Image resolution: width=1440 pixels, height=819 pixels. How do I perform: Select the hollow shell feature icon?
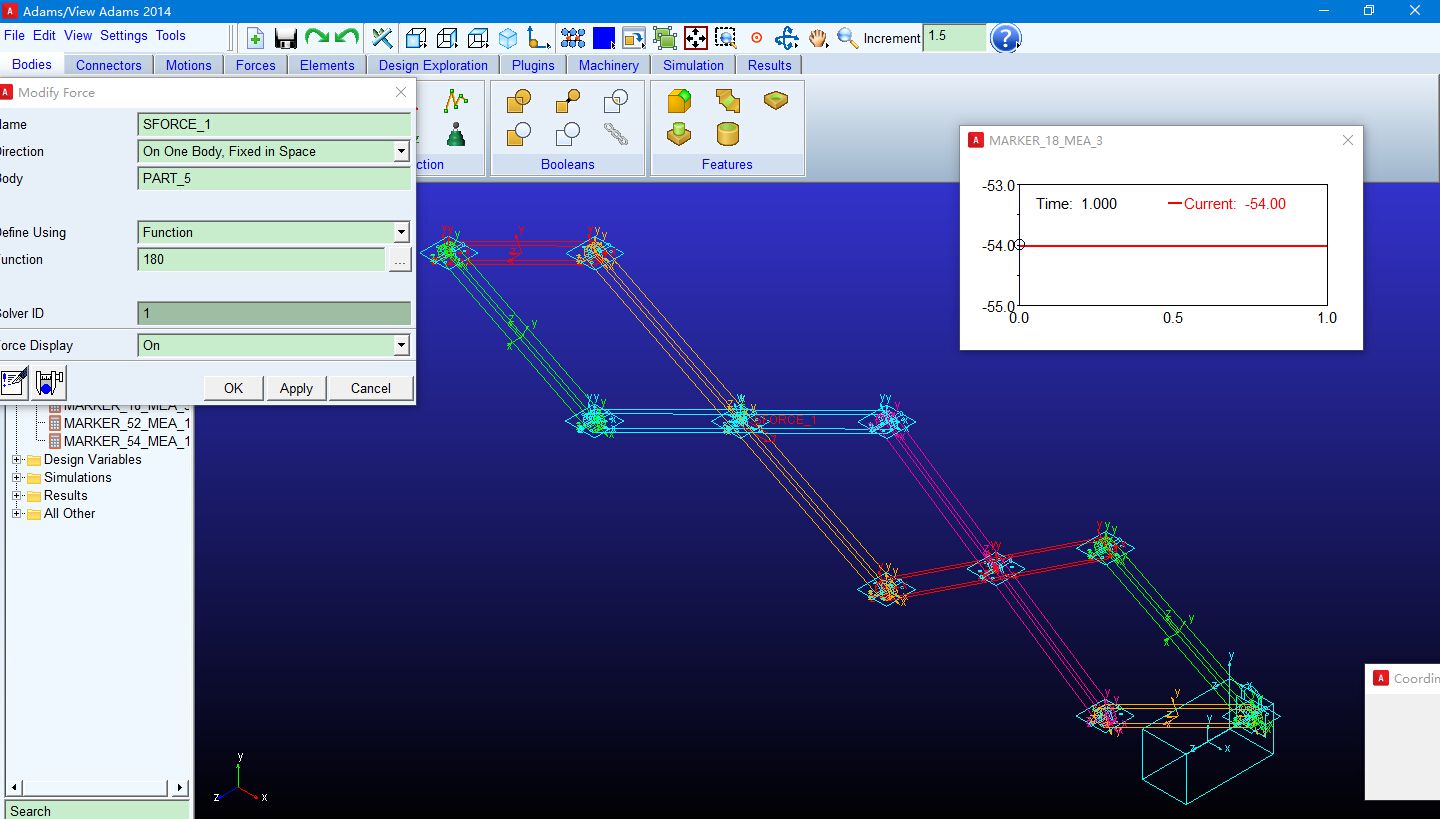[727, 133]
